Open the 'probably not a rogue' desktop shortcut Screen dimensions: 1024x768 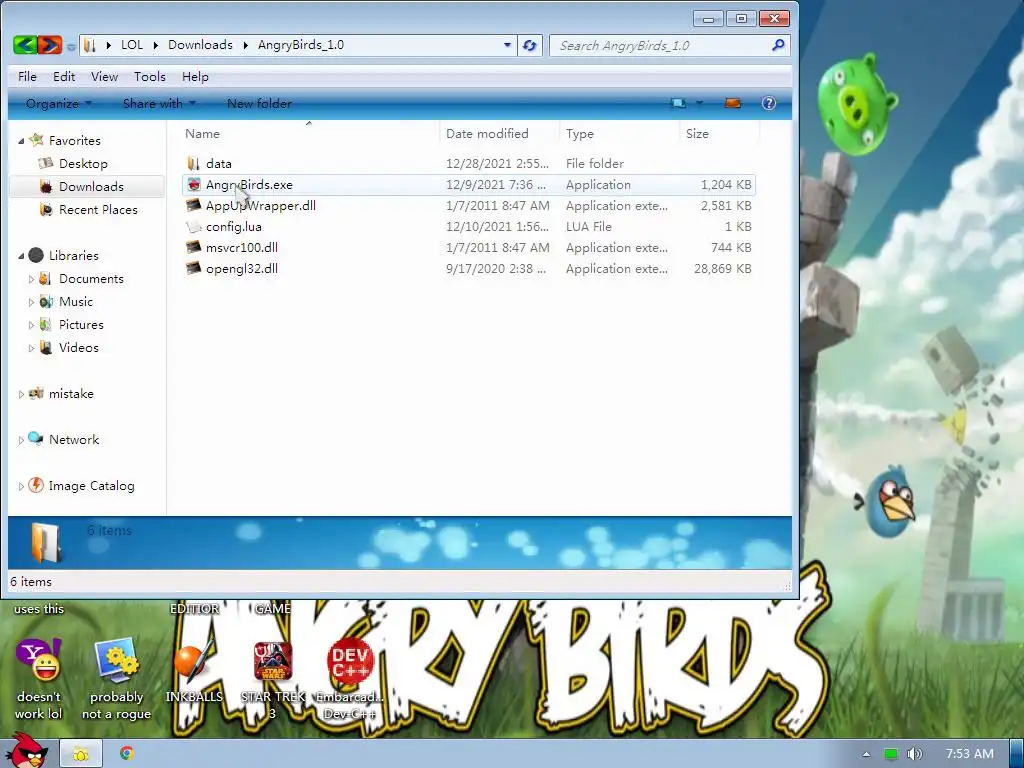coord(116,661)
